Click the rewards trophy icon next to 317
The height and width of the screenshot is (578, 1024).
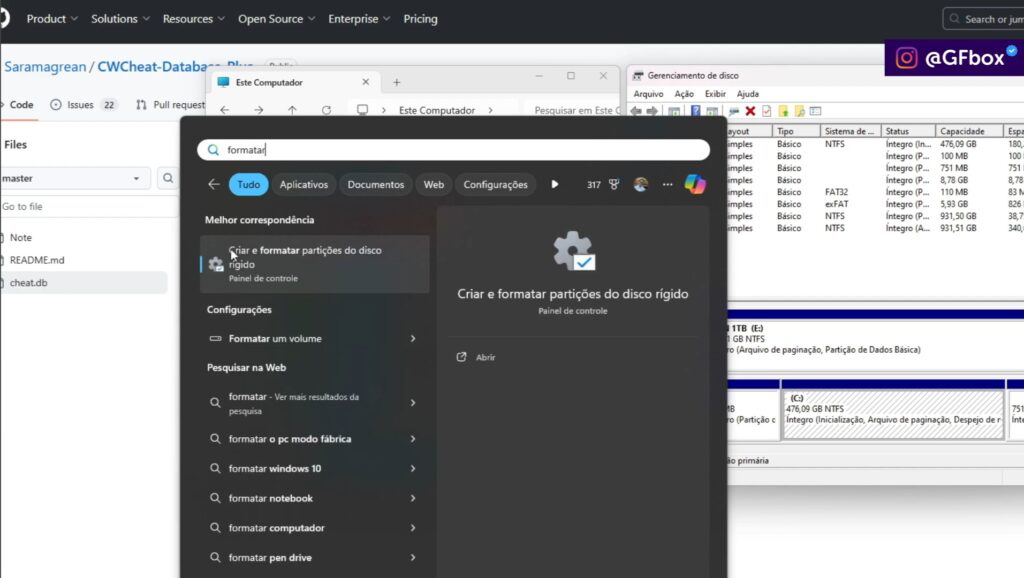[x=615, y=184]
